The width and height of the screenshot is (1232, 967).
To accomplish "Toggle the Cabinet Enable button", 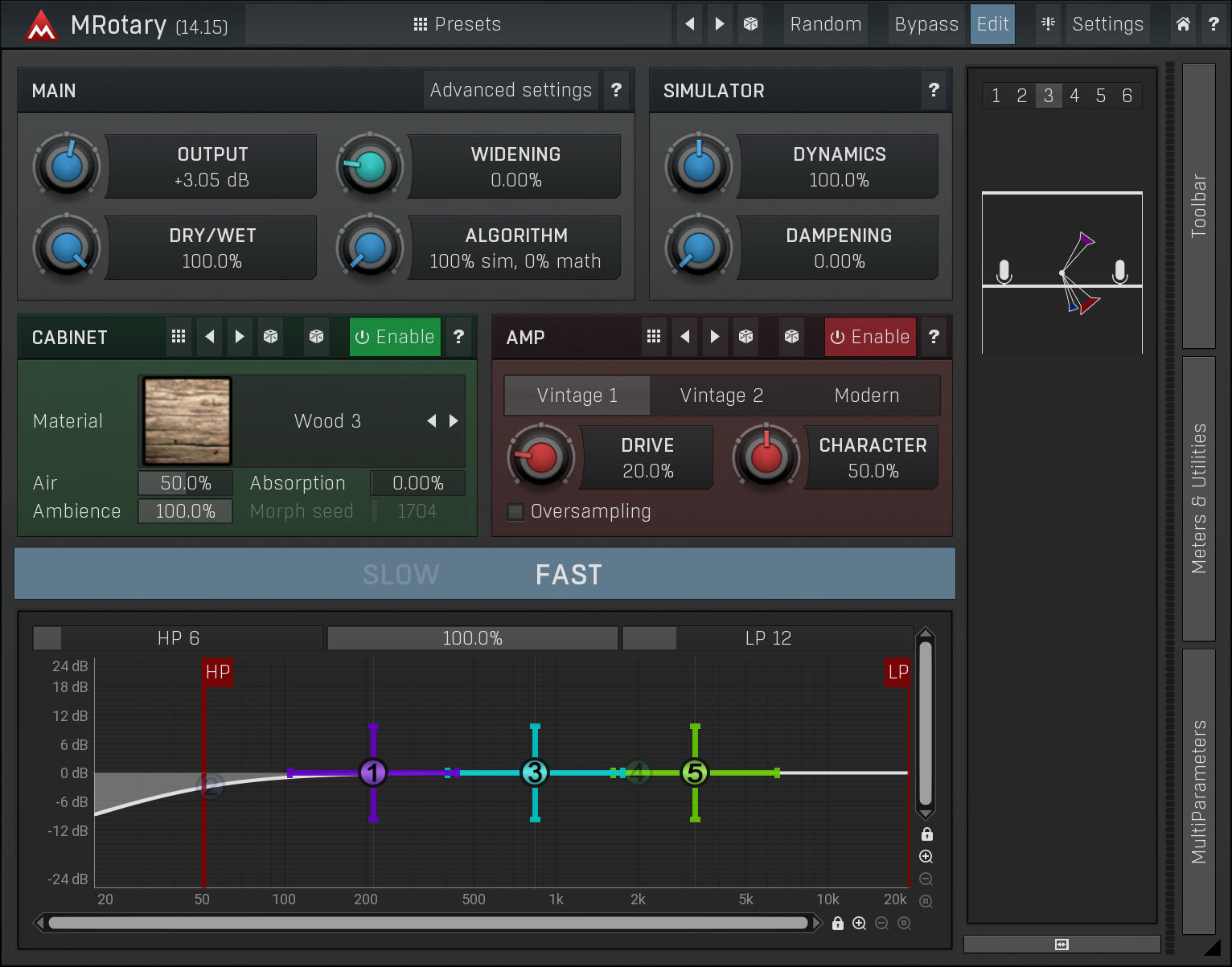I will pos(395,337).
